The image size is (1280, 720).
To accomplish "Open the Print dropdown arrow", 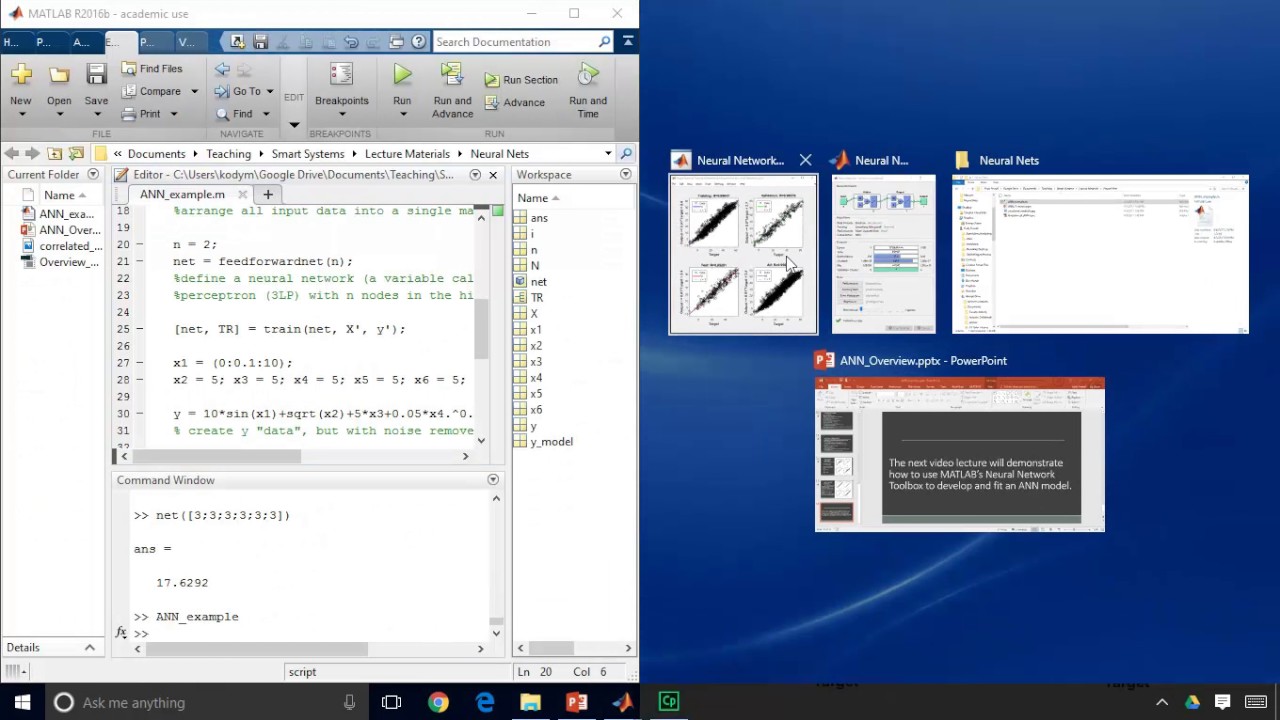I will coord(173,114).
